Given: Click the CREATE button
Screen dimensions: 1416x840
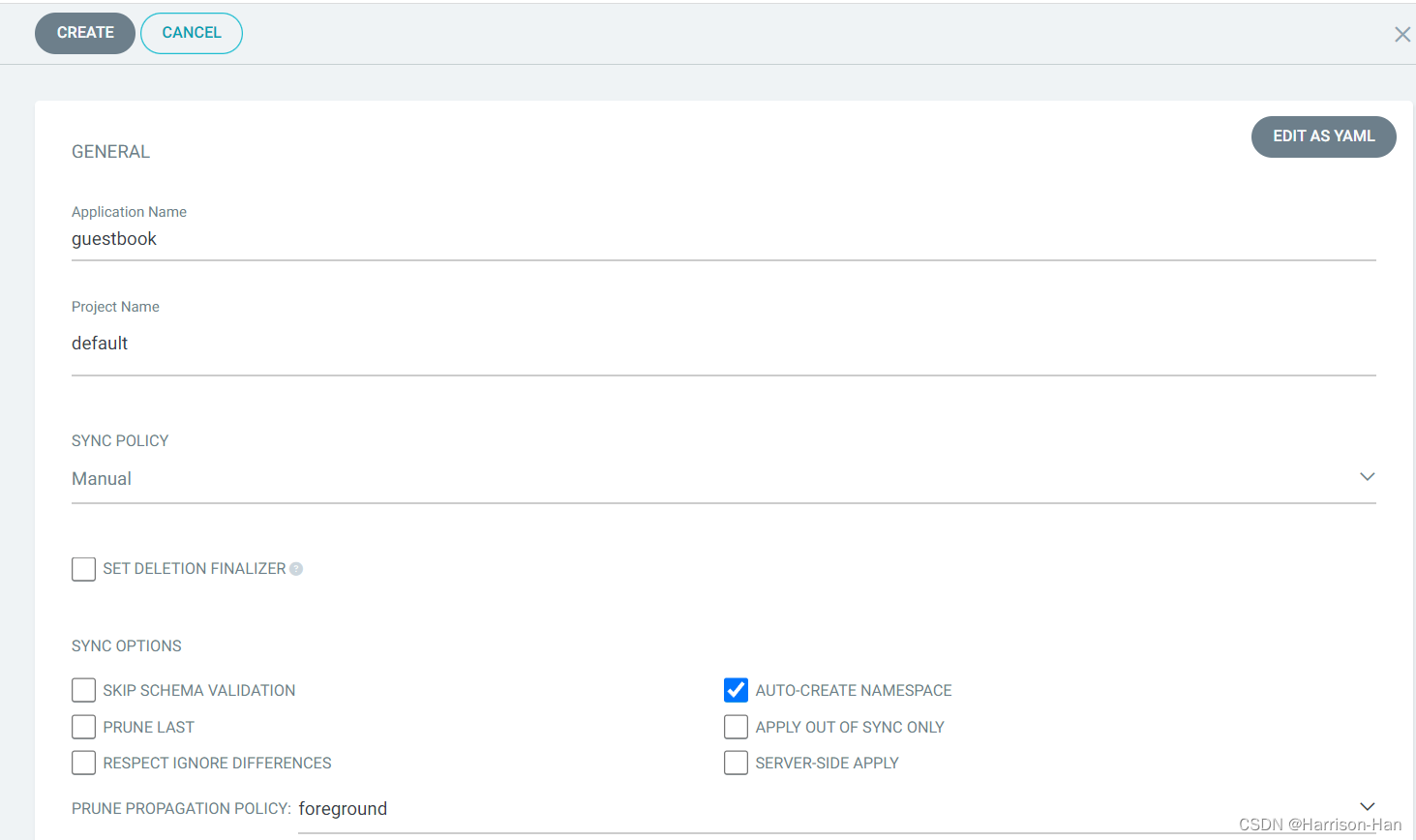Looking at the screenshot, I should coord(85,33).
